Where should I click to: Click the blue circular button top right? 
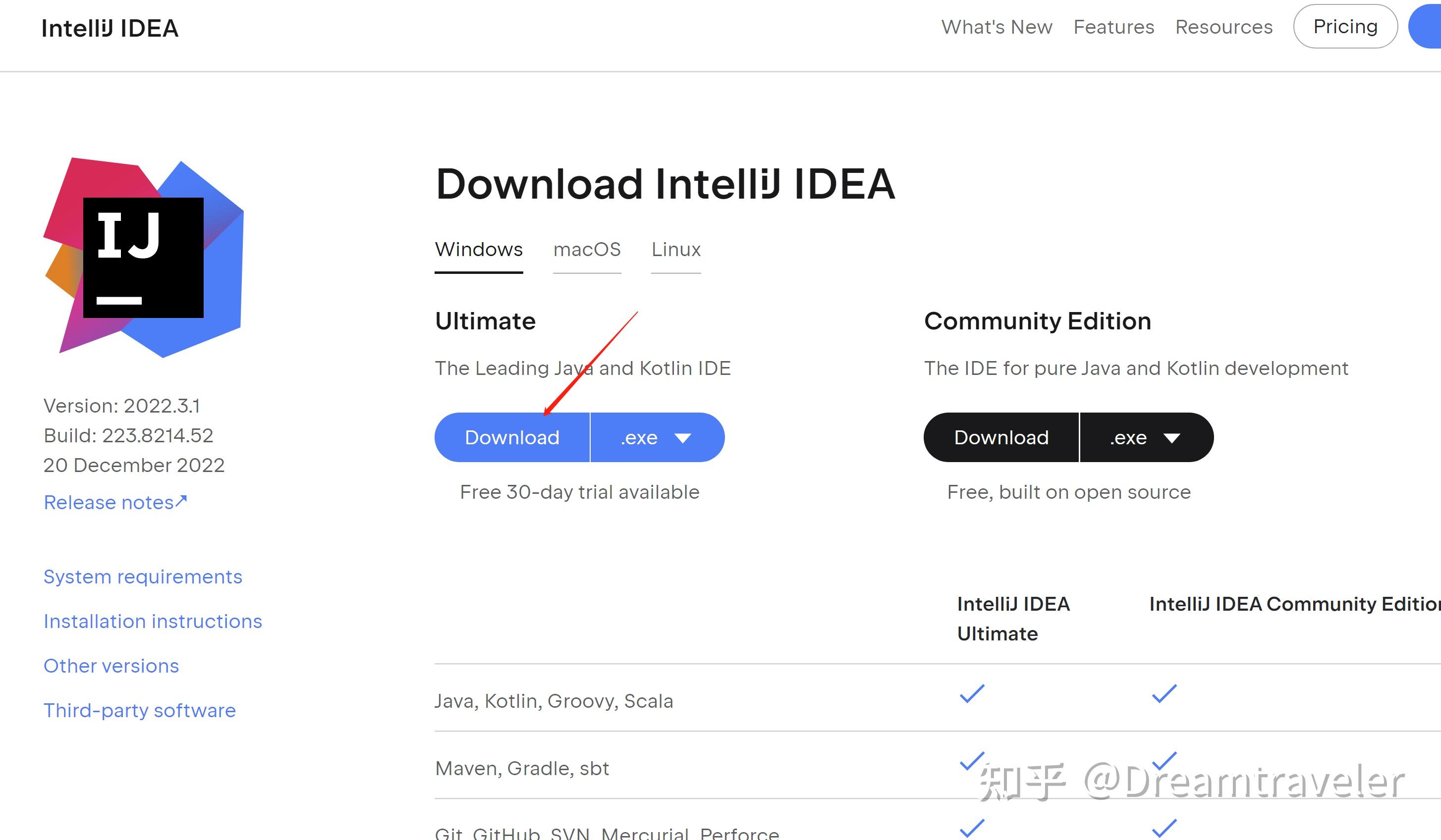[x=1430, y=26]
